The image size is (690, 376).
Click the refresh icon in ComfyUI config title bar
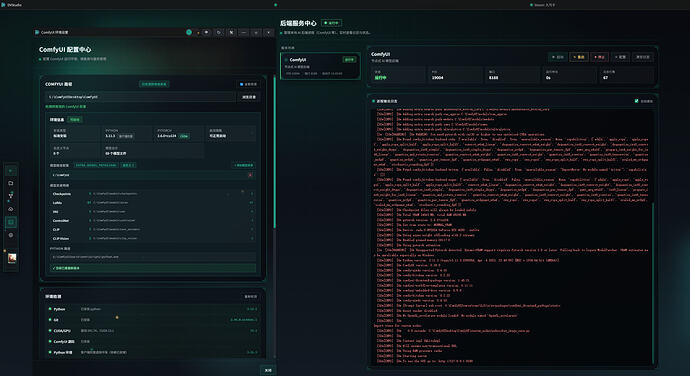click(219, 32)
